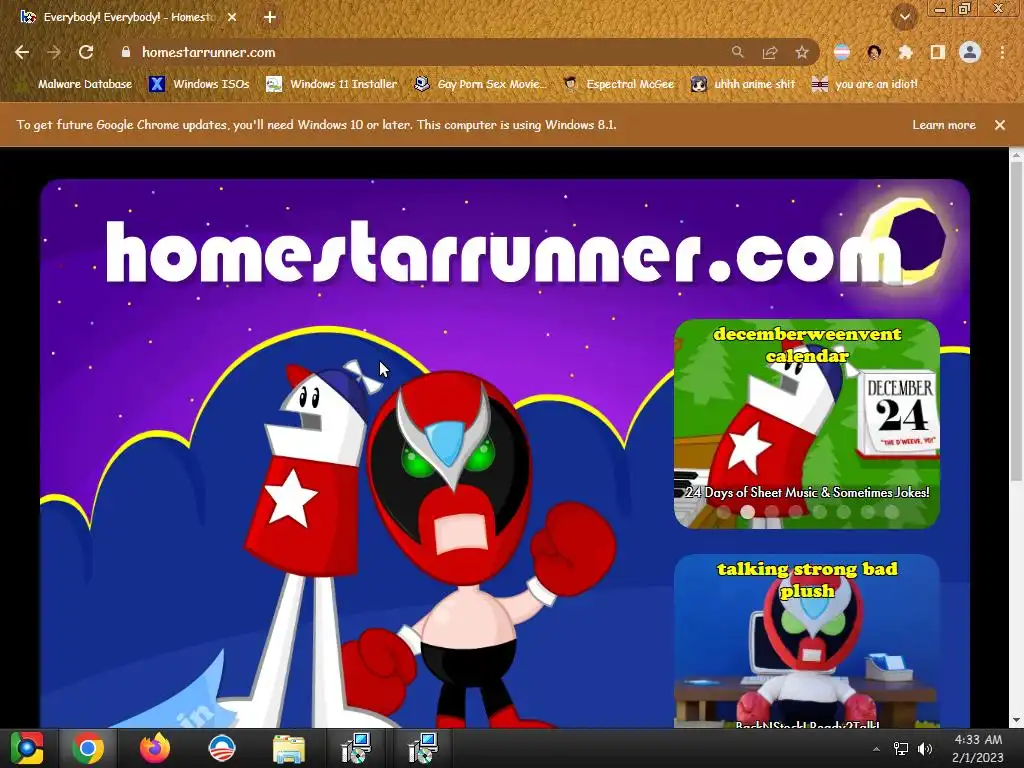The height and width of the screenshot is (768, 1024).
Task: Open the volume speaker tray icon
Action: pyautogui.click(x=925, y=749)
